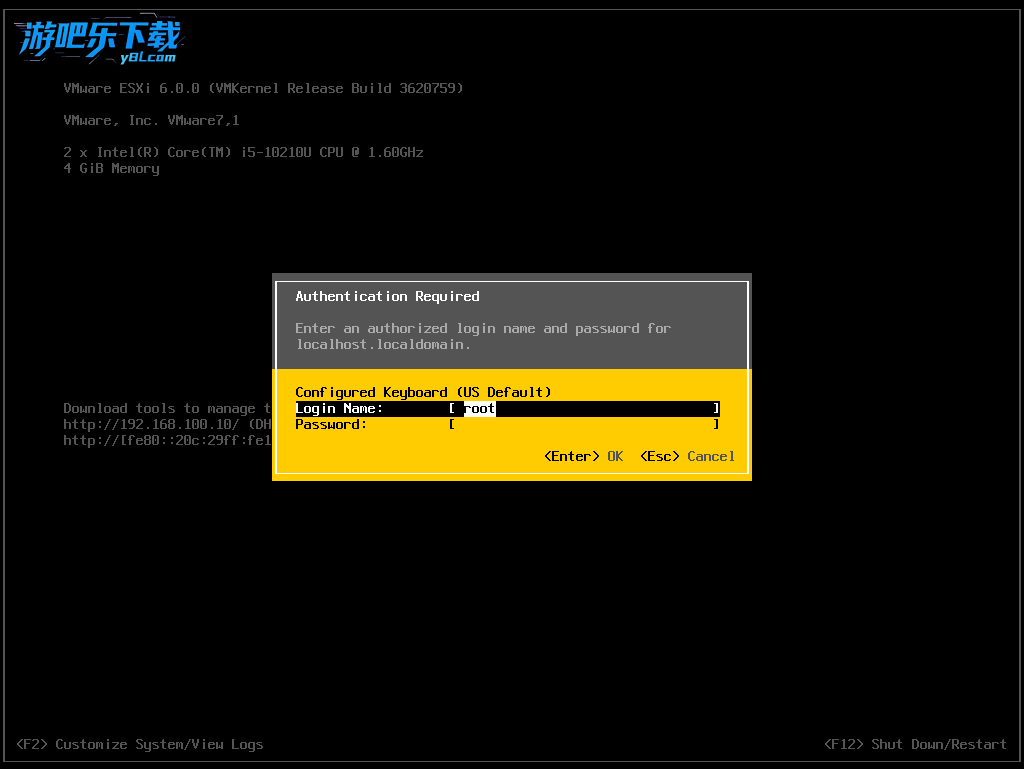Click the localhost.localdomain hostname text
Screen dimensions: 1024x769
[383, 344]
